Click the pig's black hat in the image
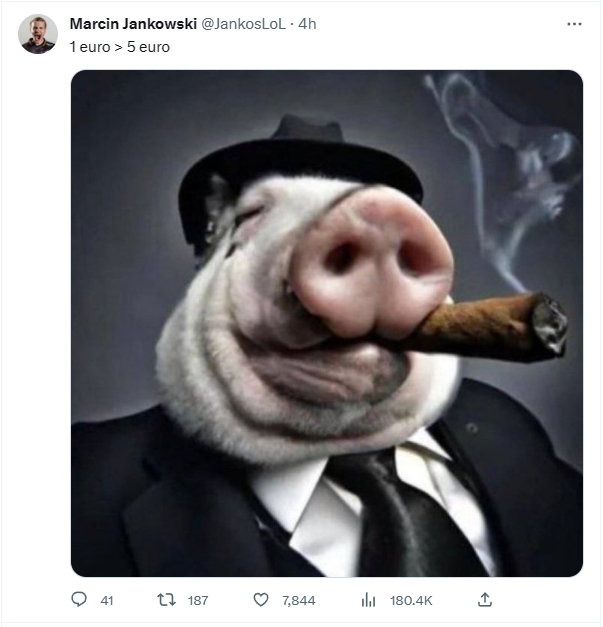This screenshot has height=627, width=603. click(300, 168)
